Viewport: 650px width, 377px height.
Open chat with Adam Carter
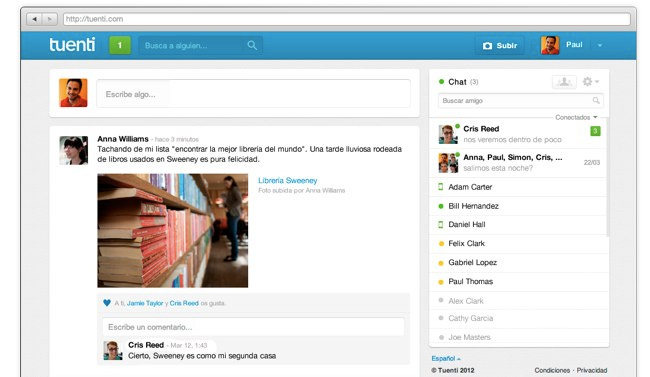tap(519, 187)
